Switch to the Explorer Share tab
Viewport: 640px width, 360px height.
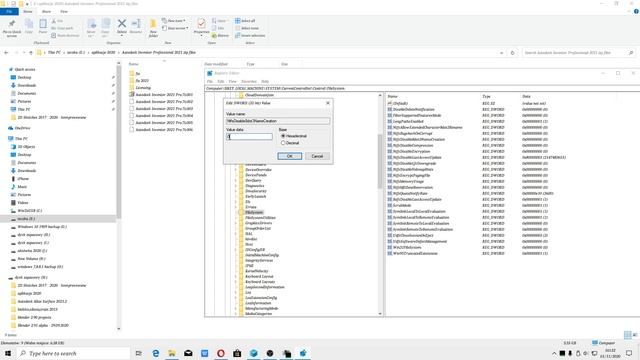pyautogui.click(x=47, y=11)
